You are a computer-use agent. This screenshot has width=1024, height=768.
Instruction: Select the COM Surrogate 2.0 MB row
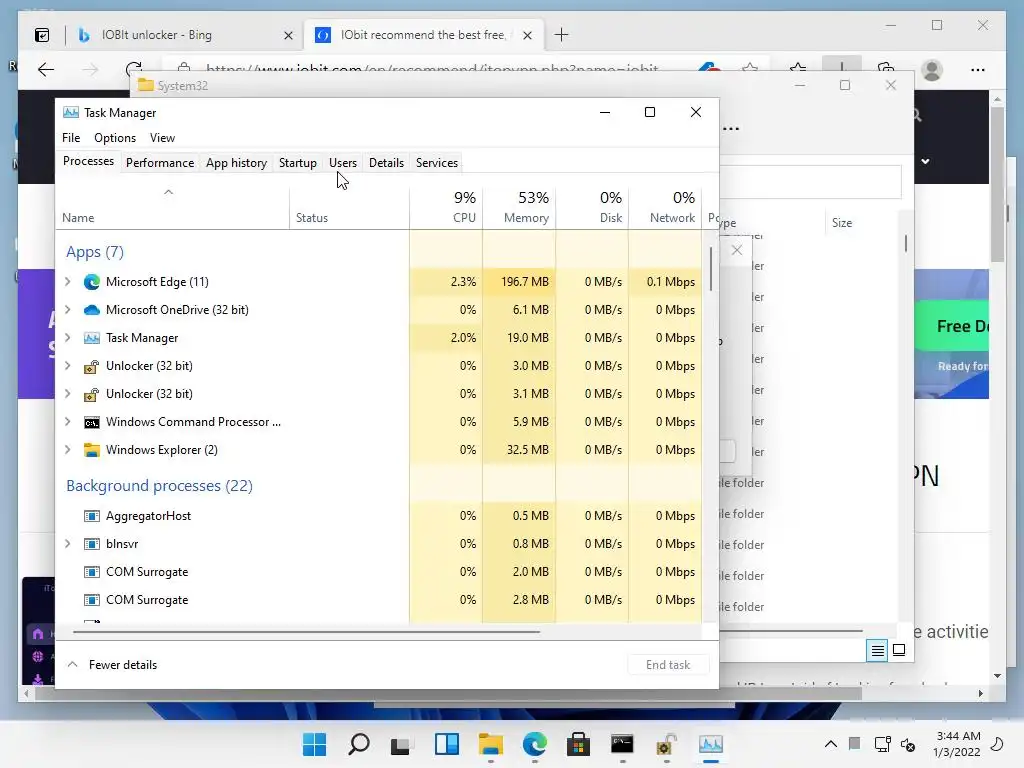(x=379, y=572)
